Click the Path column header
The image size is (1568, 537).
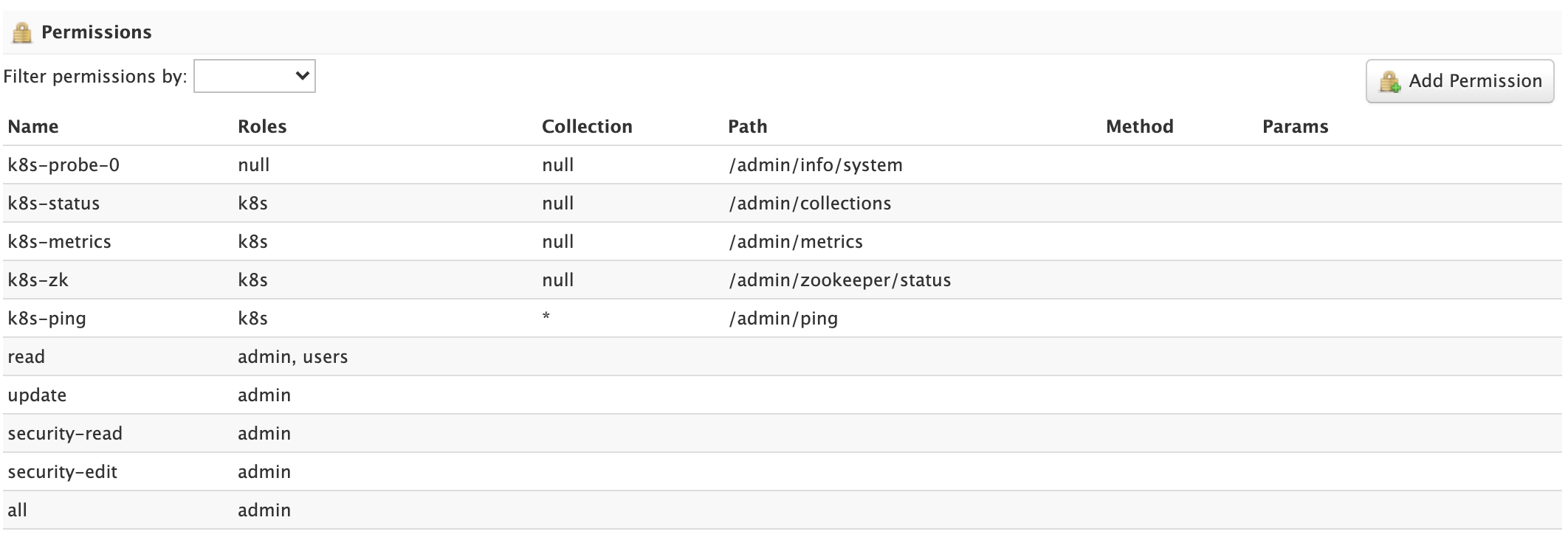(748, 127)
